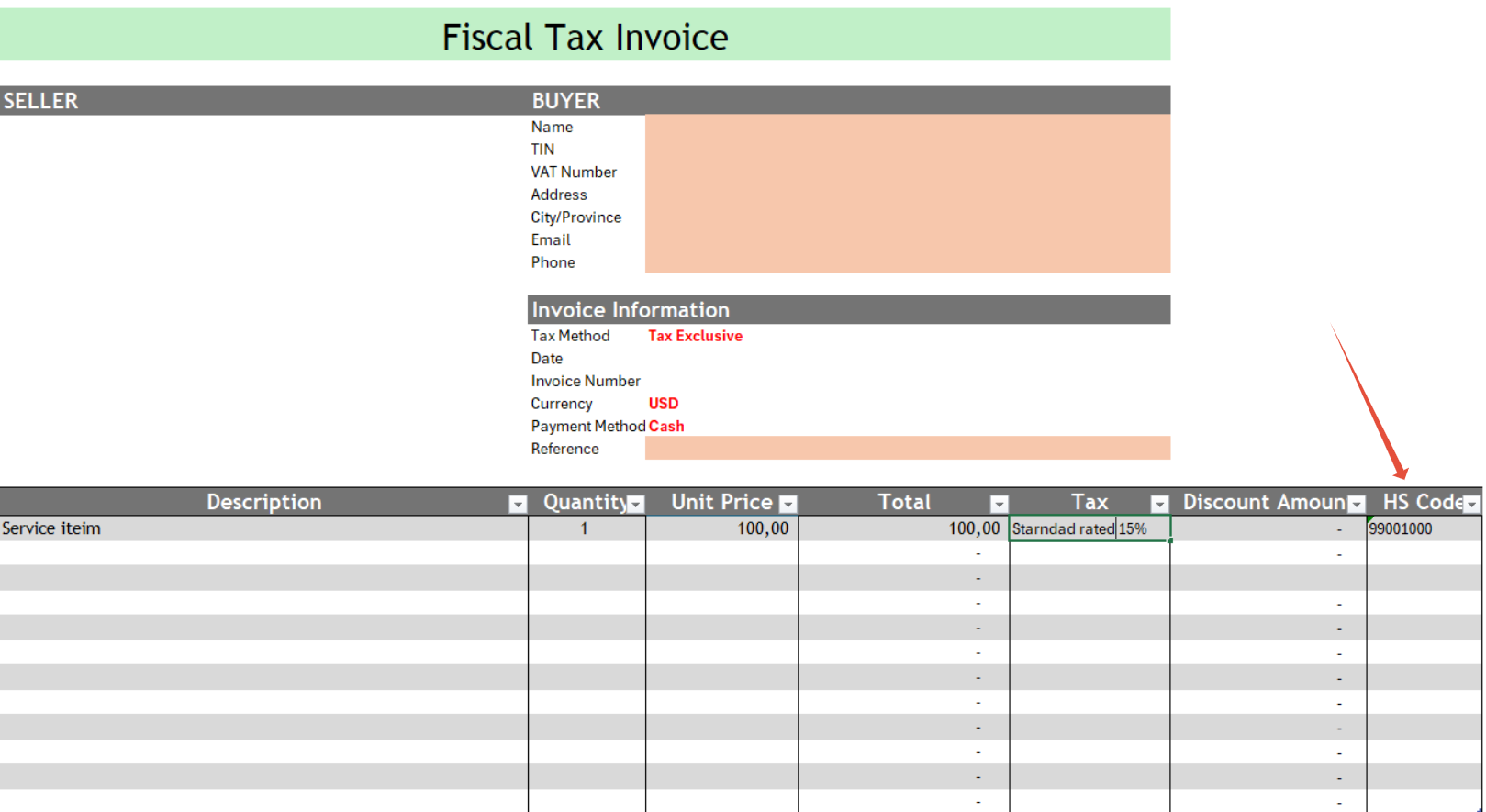This screenshot has height=812, width=1486.
Task: Click the Total cell showing 100,00
Action: coord(904,528)
